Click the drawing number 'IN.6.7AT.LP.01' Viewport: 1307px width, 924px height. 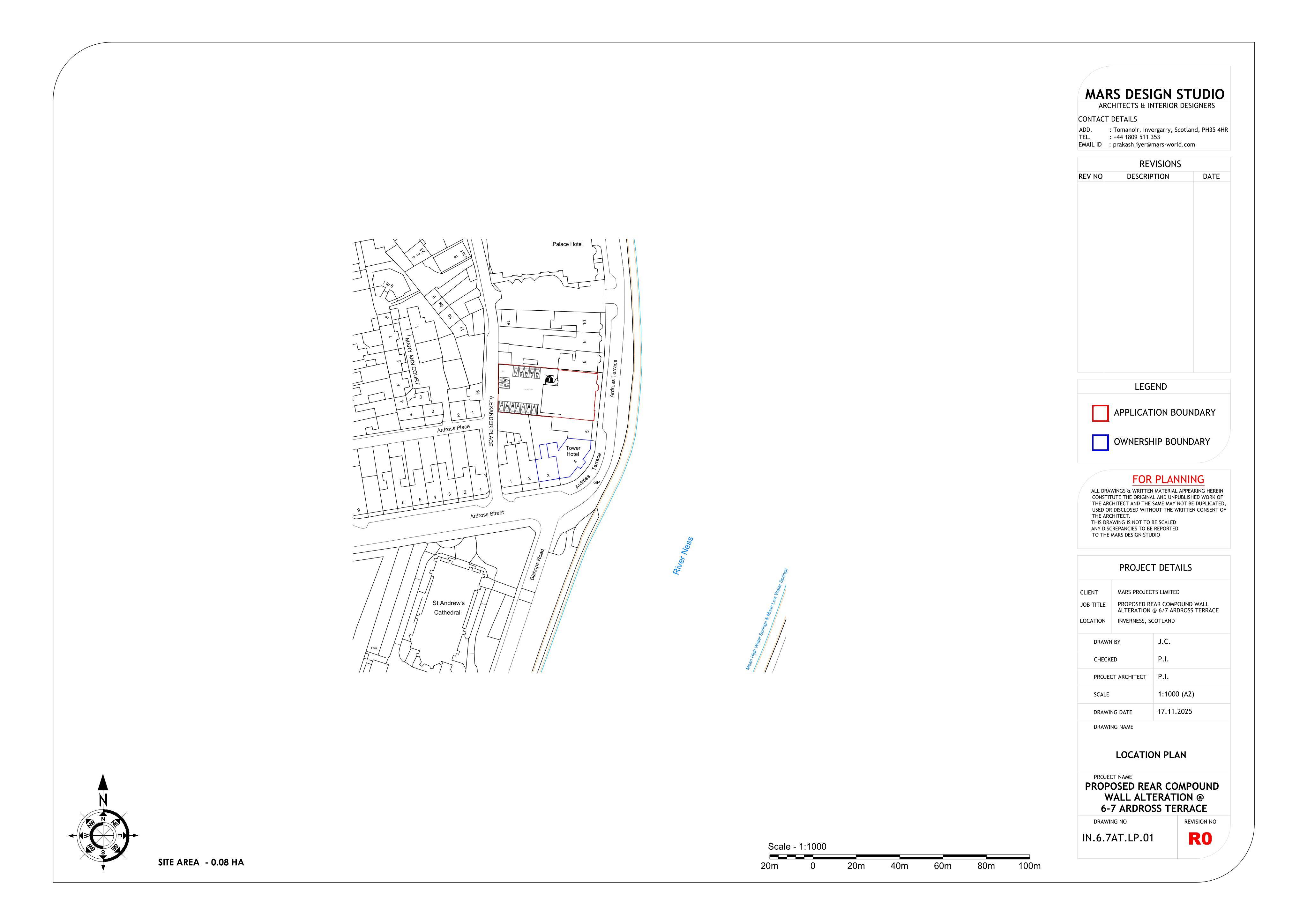1118,838
